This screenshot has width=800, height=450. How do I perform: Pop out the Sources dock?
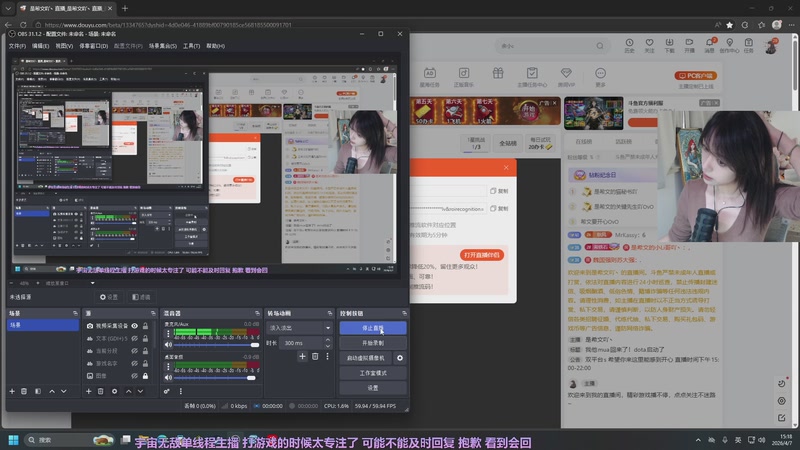153,313
